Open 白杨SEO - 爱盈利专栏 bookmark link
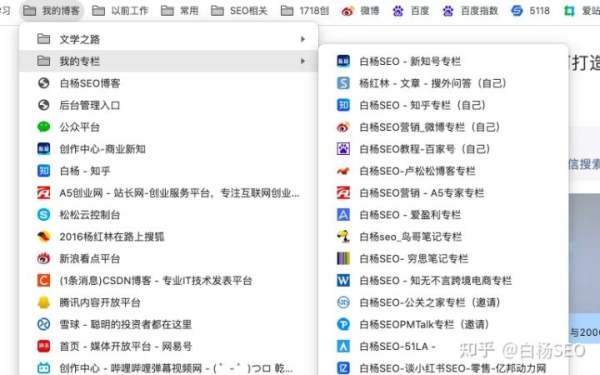Screen dimensions: 600x375 point(444,215)
